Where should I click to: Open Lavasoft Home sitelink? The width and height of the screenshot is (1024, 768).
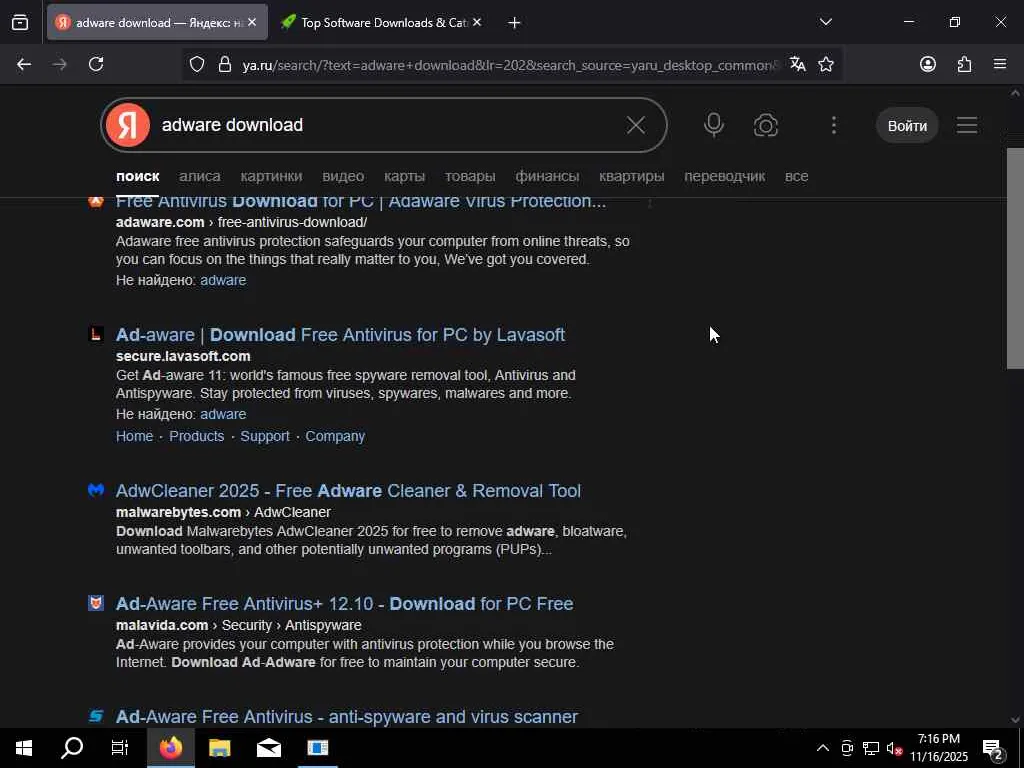[x=135, y=436]
